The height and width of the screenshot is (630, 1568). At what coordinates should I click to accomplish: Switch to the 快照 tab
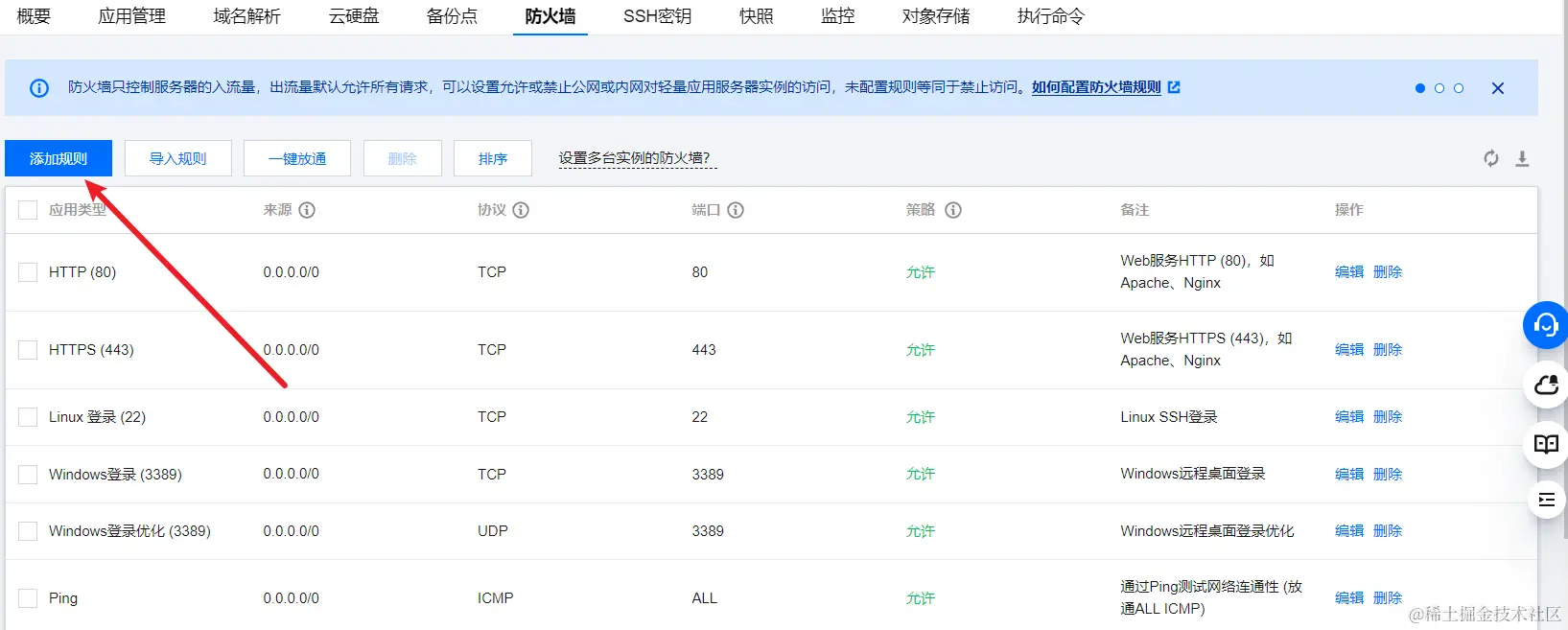(756, 16)
